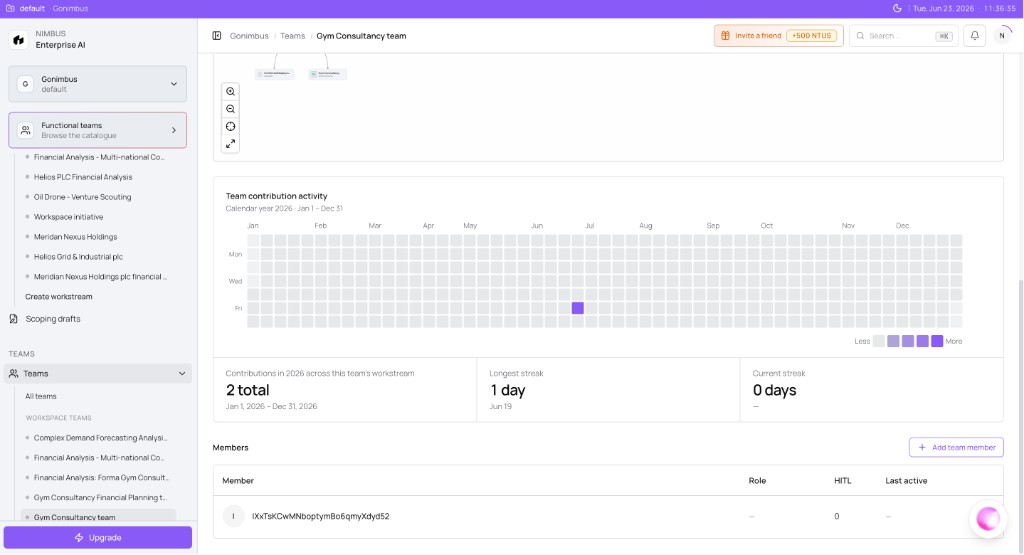Click the HITL column header
1024x555 pixels.
(x=842, y=481)
